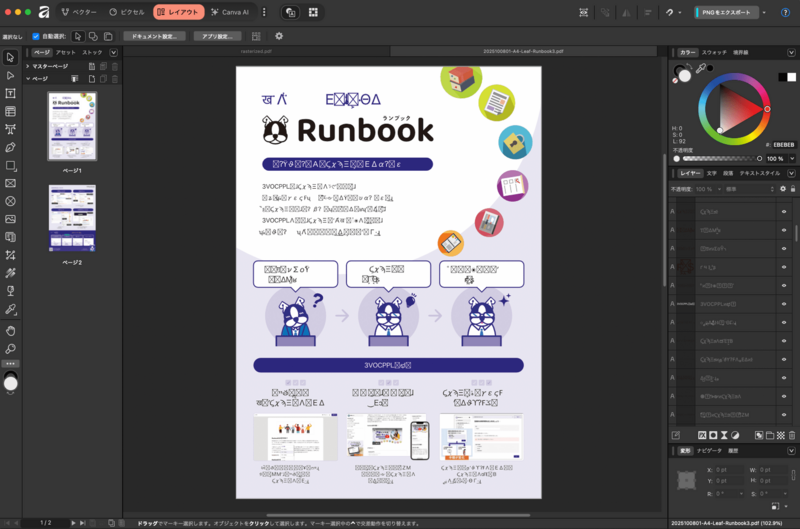The height and width of the screenshot is (529, 800).
Task: Open the Affinity logo app menu
Action: click(44, 12)
